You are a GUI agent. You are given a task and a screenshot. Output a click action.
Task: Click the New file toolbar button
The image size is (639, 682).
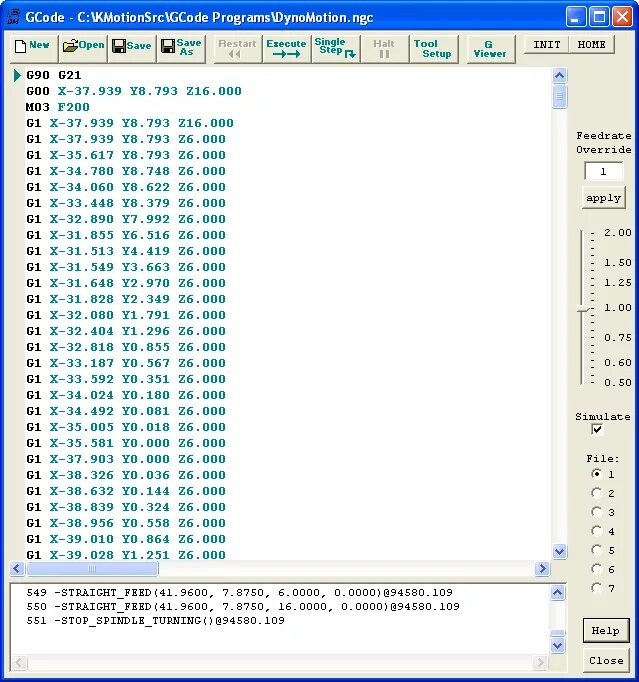pos(34,49)
